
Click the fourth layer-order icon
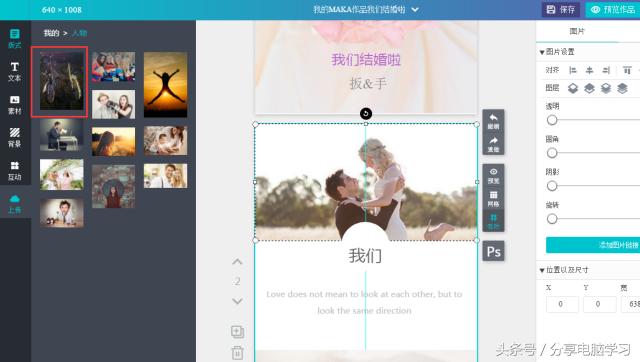pos(622,88)
